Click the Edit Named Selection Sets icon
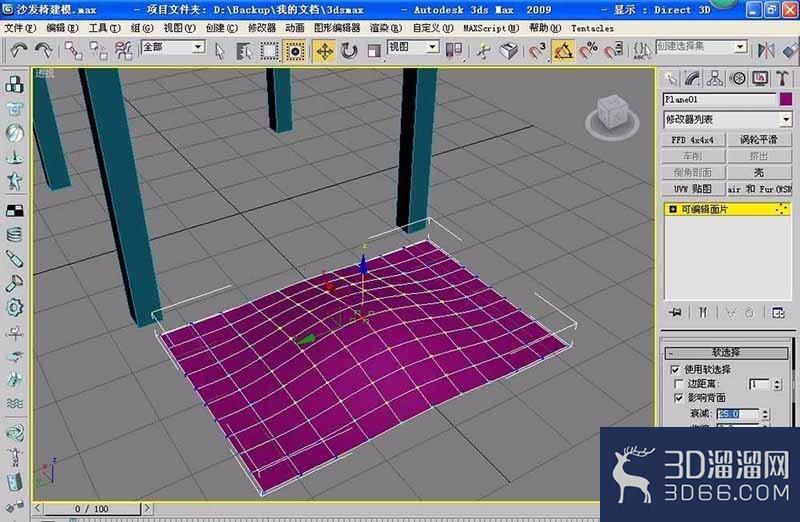The width and height of the screenshot is (800, 522). (x=641, y=51)
